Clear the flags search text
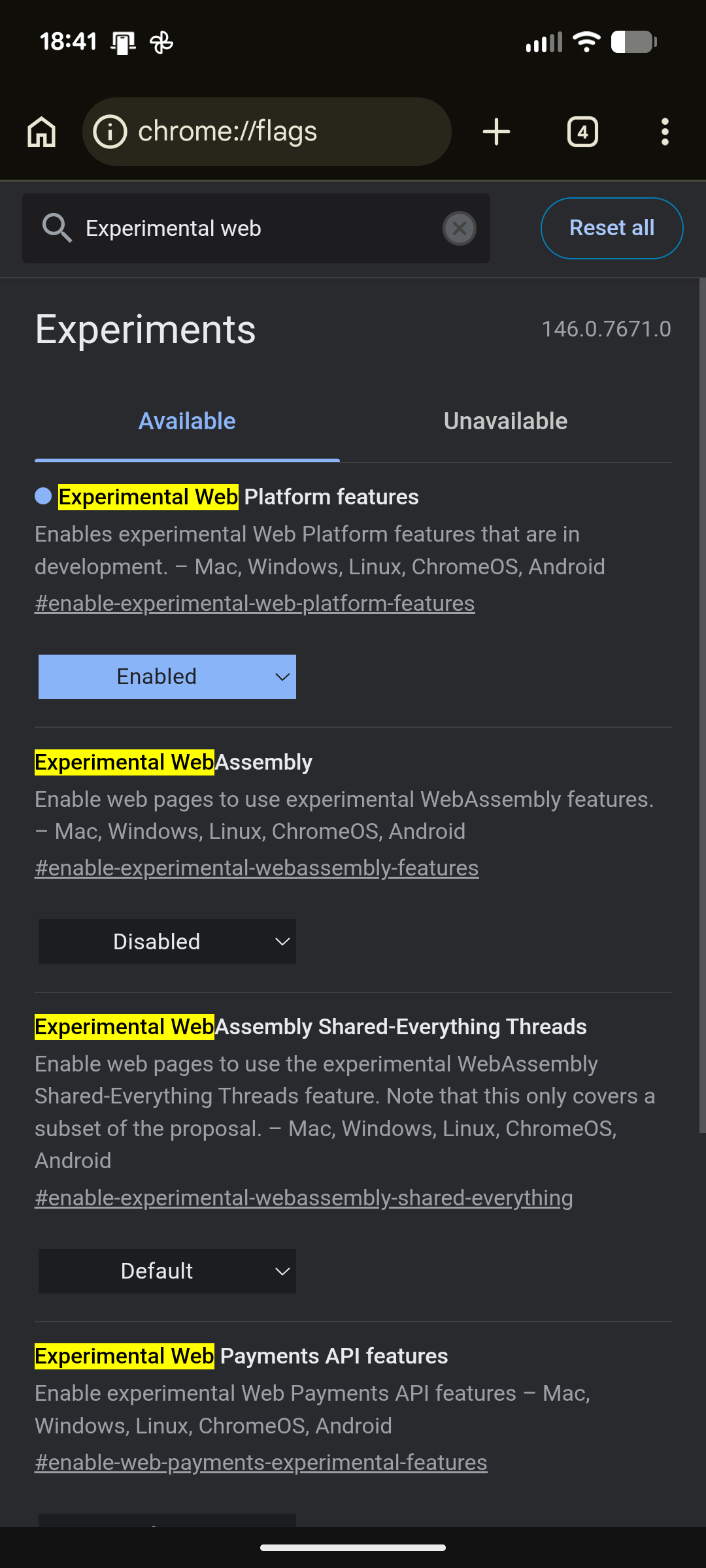Viewport: 706px width, 1568px height. pos(460,229)
